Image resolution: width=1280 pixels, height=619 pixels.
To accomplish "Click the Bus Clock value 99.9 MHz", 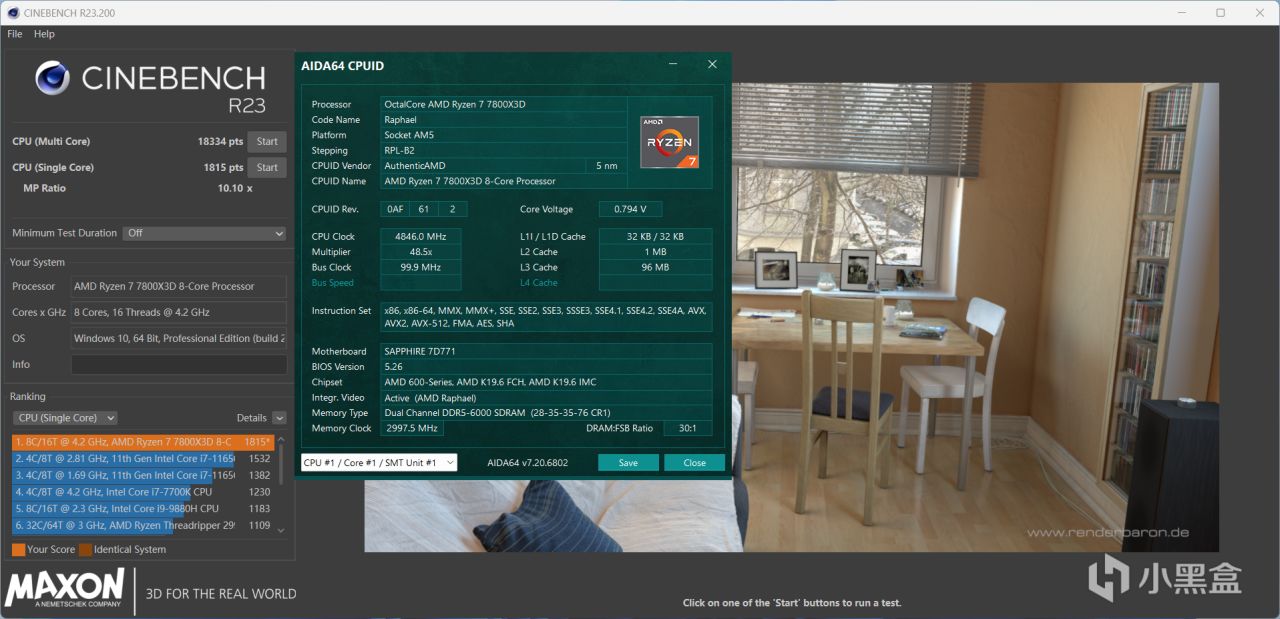I will 421,267.
